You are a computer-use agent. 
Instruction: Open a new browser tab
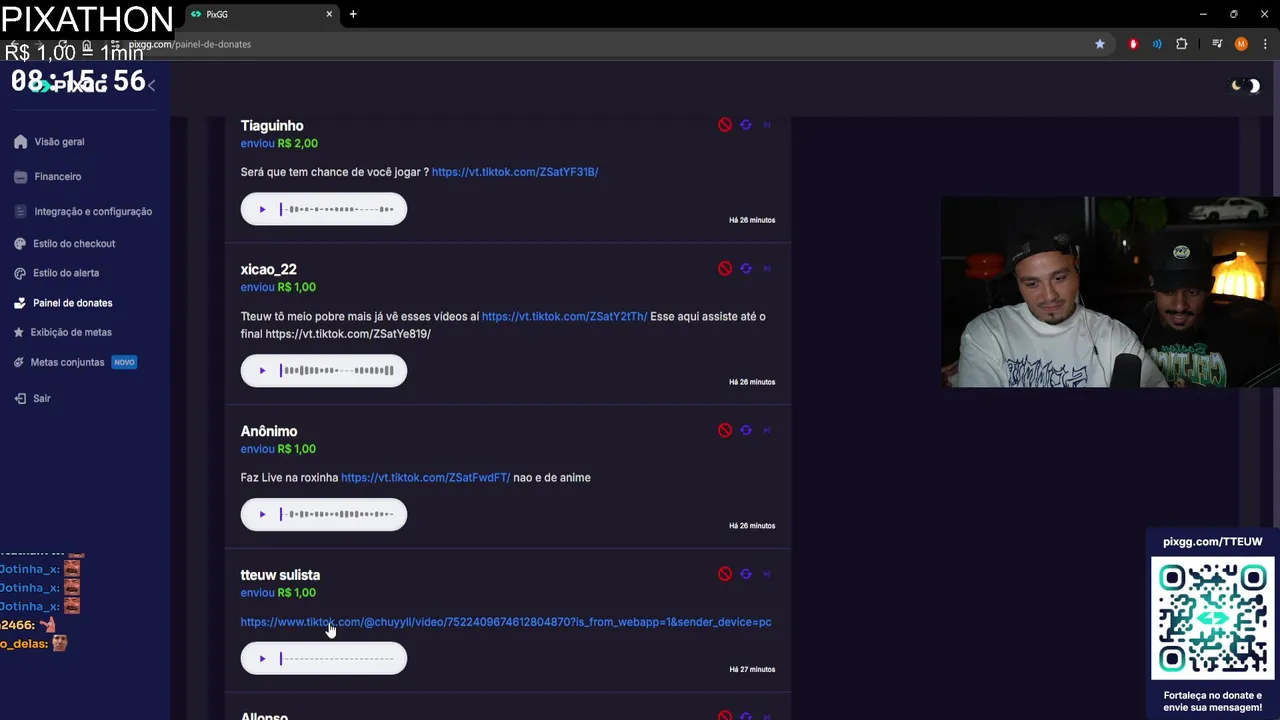353,14
